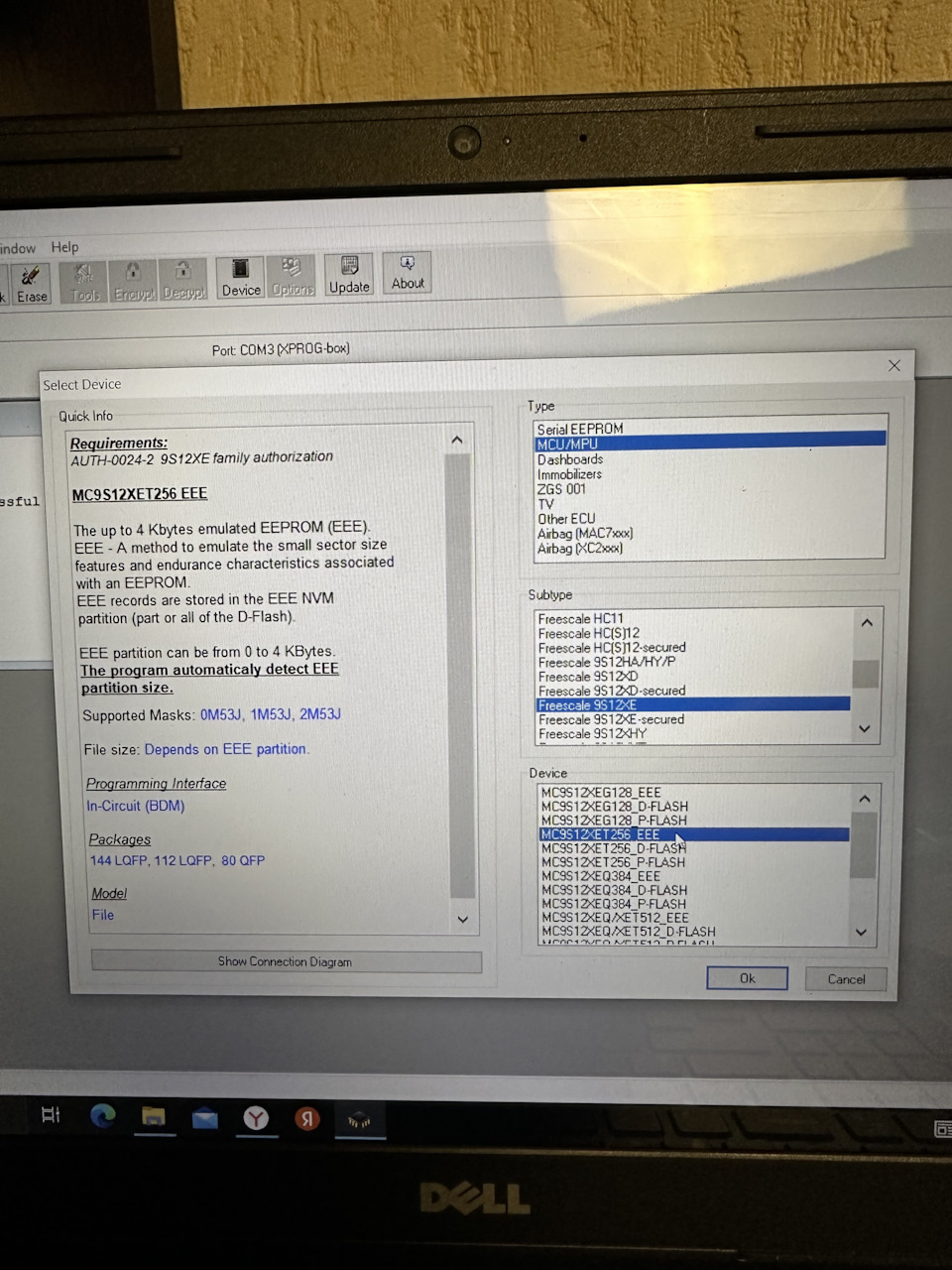Close the Select Device dialog
The height and width of the screenshot is (1270, 952).
894,365
